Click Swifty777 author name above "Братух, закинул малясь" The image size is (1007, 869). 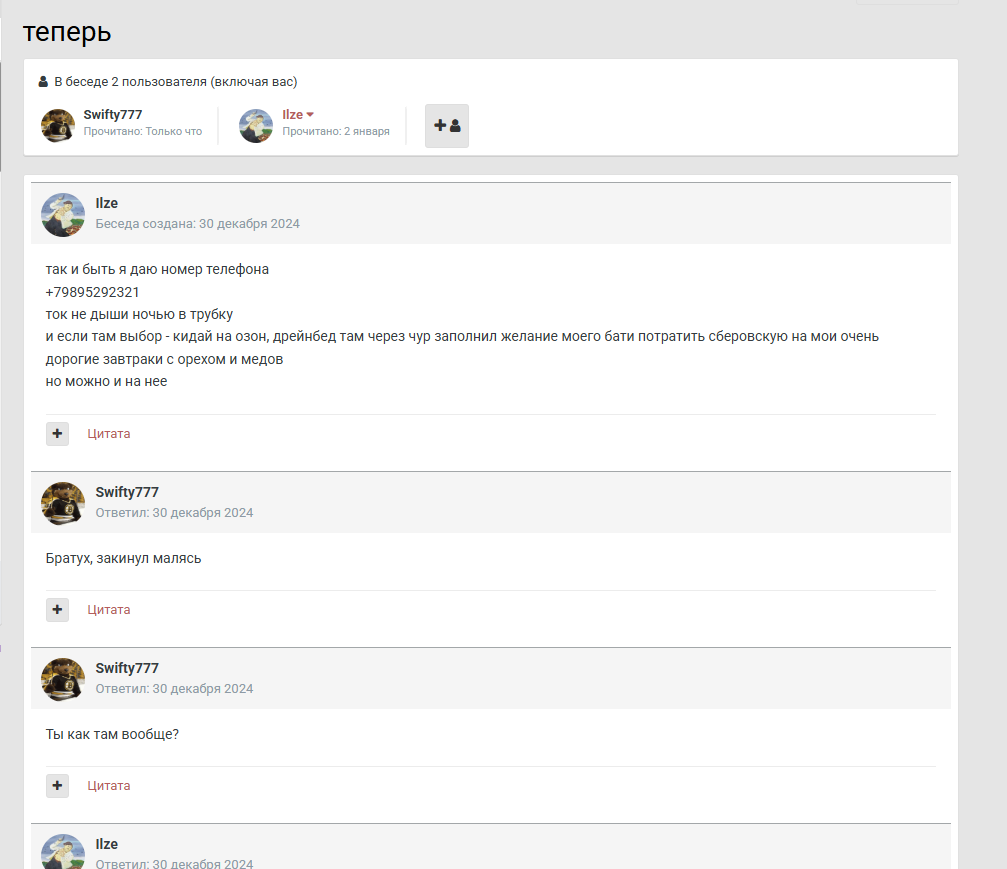[x=127, y=493]
